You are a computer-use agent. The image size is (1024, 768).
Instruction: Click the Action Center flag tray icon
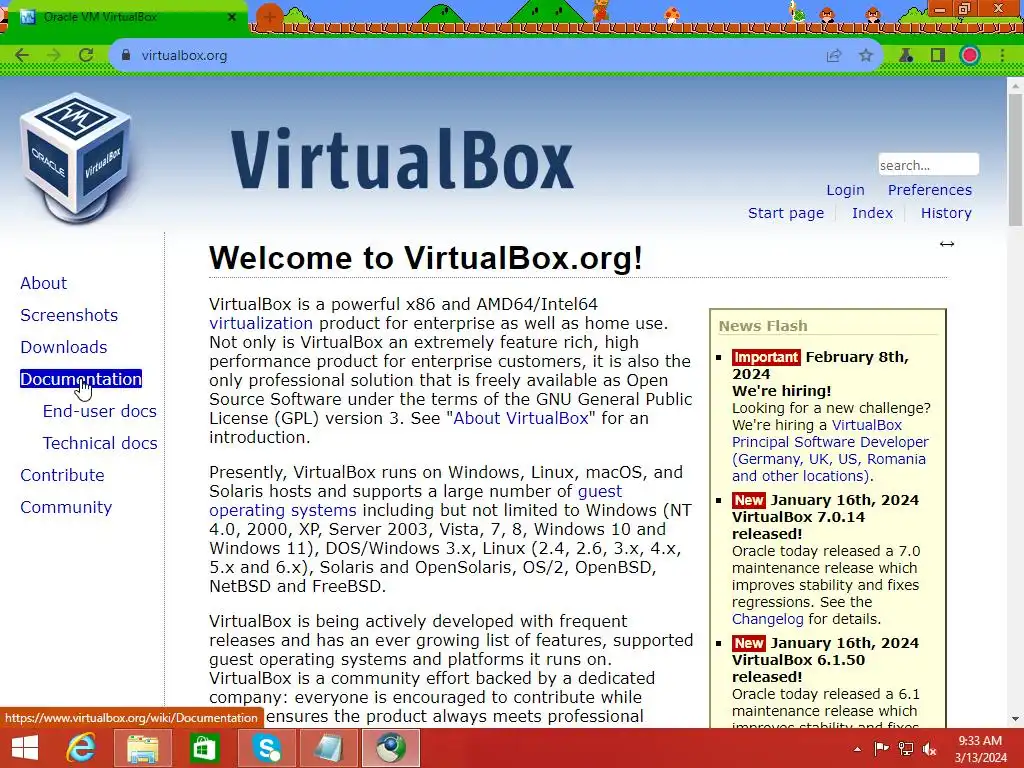coord(881,749)
